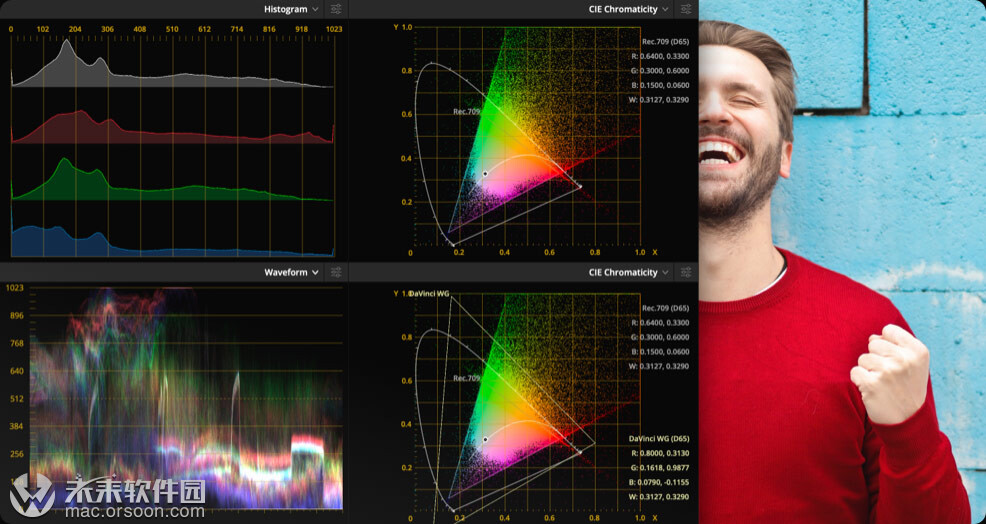This screenshot has width=986, height=524.
Task: Click the 816 histogram scale label
Action: (269, 29)
